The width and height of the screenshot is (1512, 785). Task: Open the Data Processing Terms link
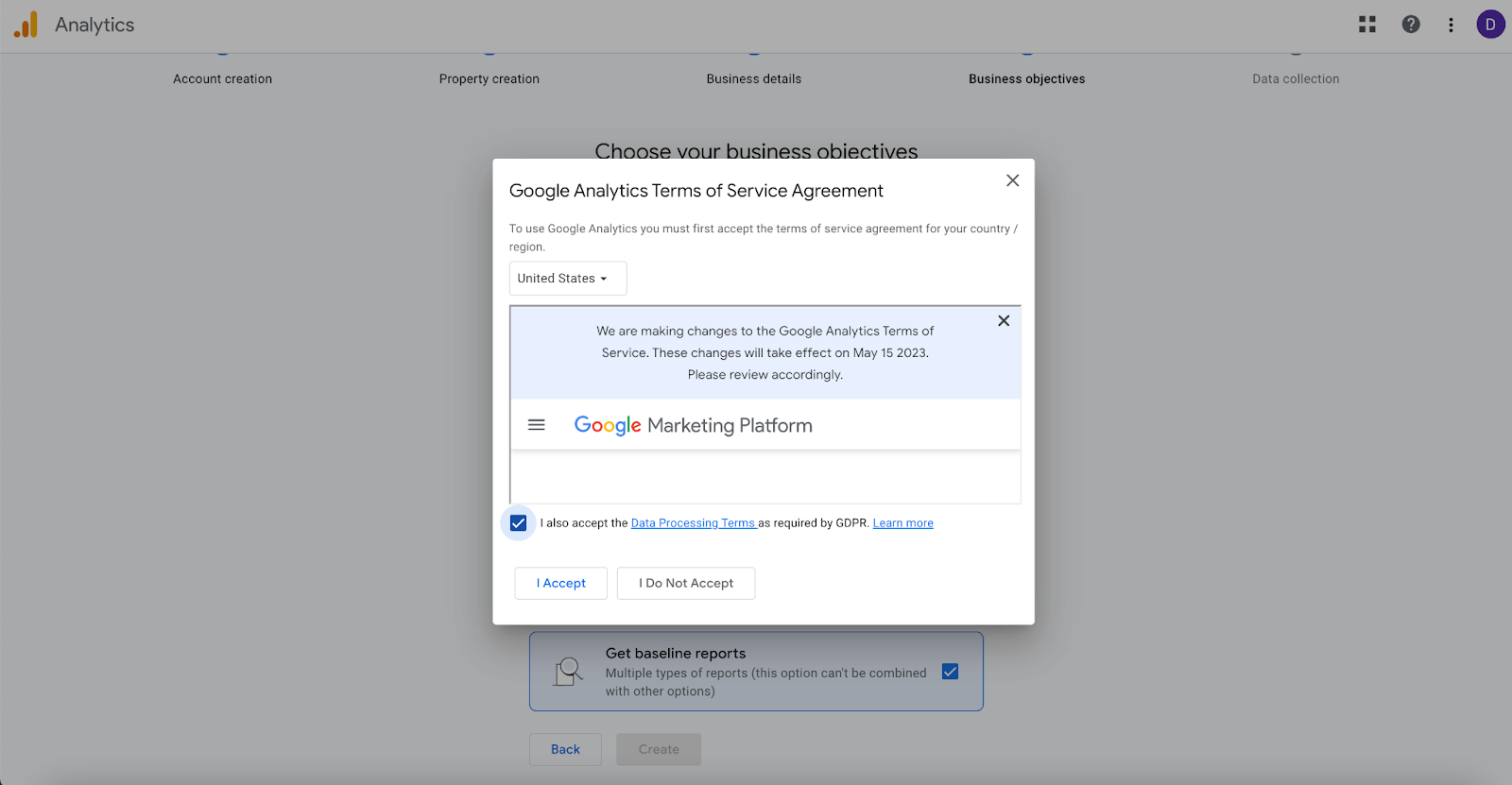click(x=693, y=523)
